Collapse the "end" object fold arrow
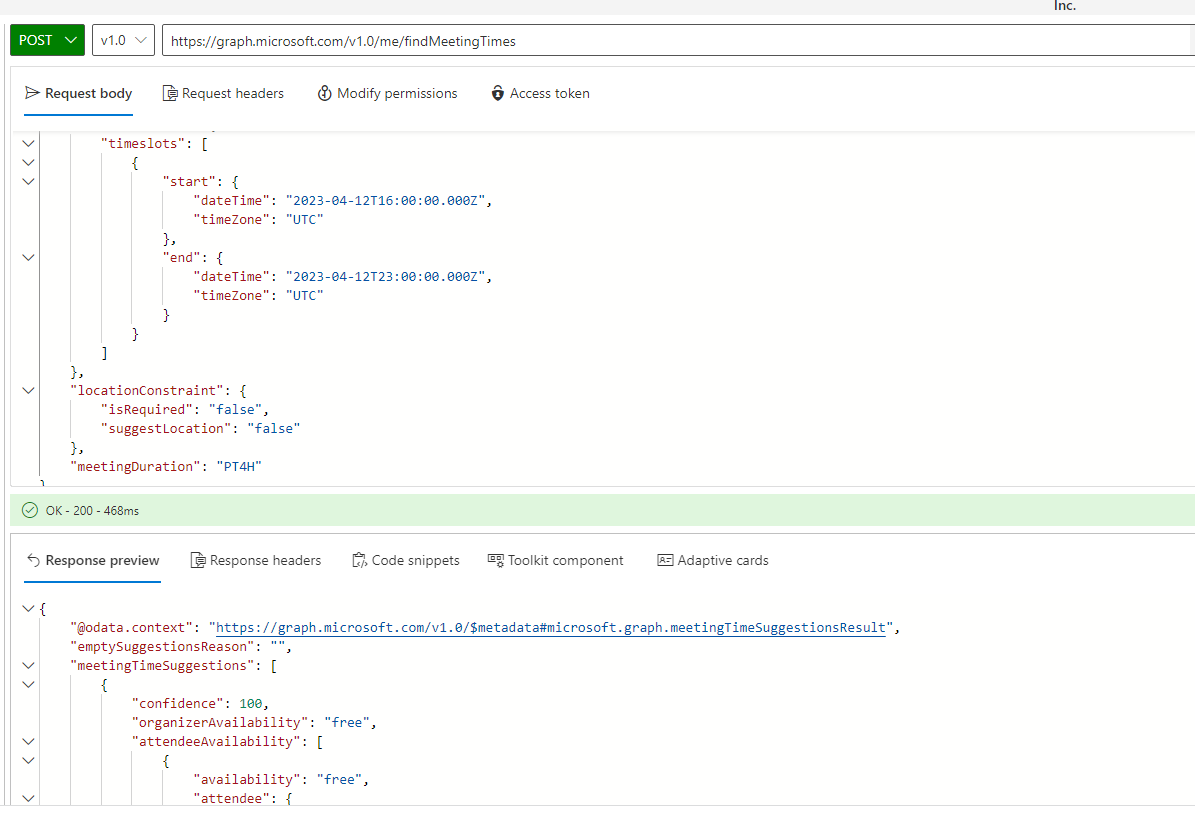 [x=28, y=258]
